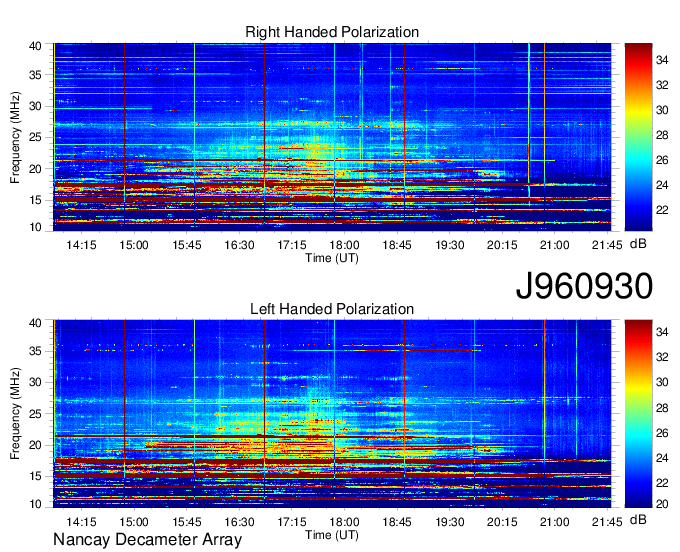The width and height of the screenshot is (680, 552).
Task: Click the "16:30" time tick under Right Handed plot
Action: coord(239,245)
